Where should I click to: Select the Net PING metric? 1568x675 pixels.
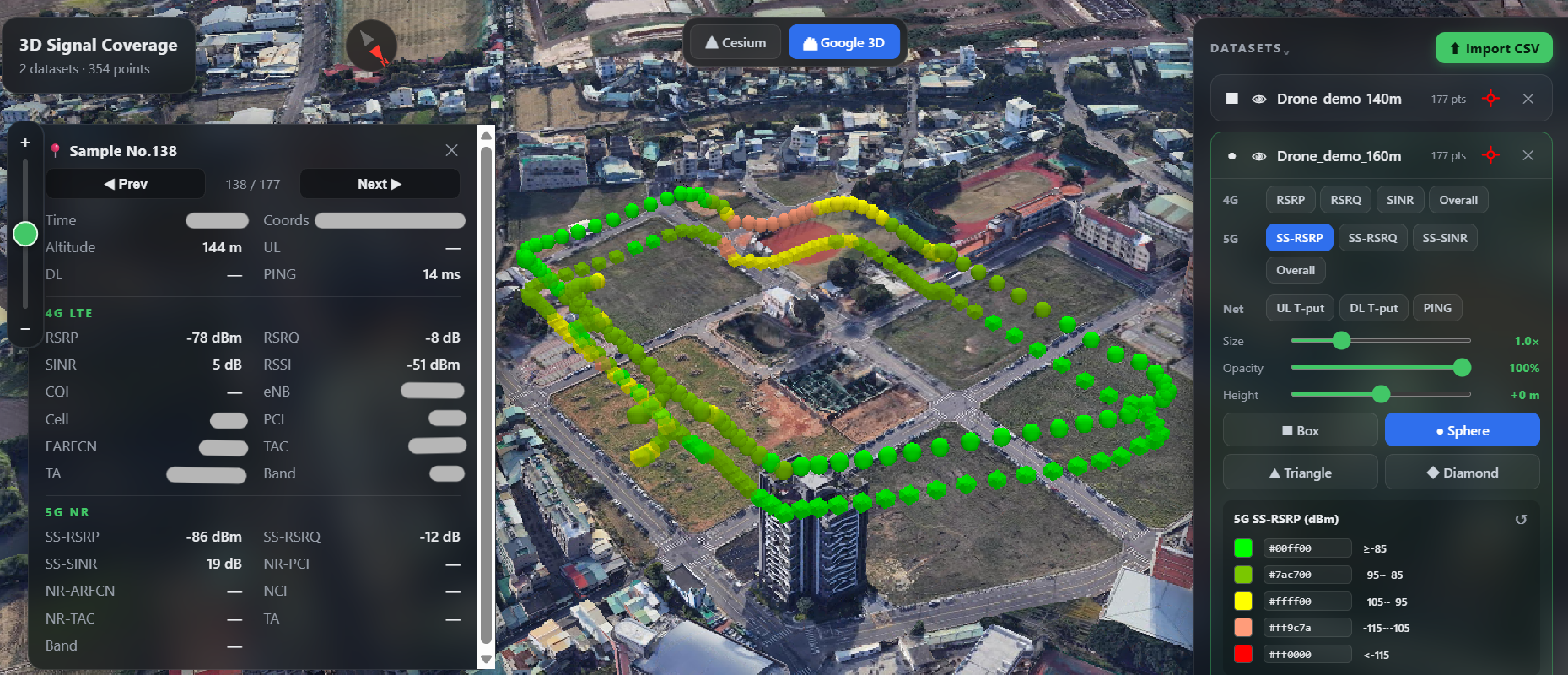[1437, 308]
